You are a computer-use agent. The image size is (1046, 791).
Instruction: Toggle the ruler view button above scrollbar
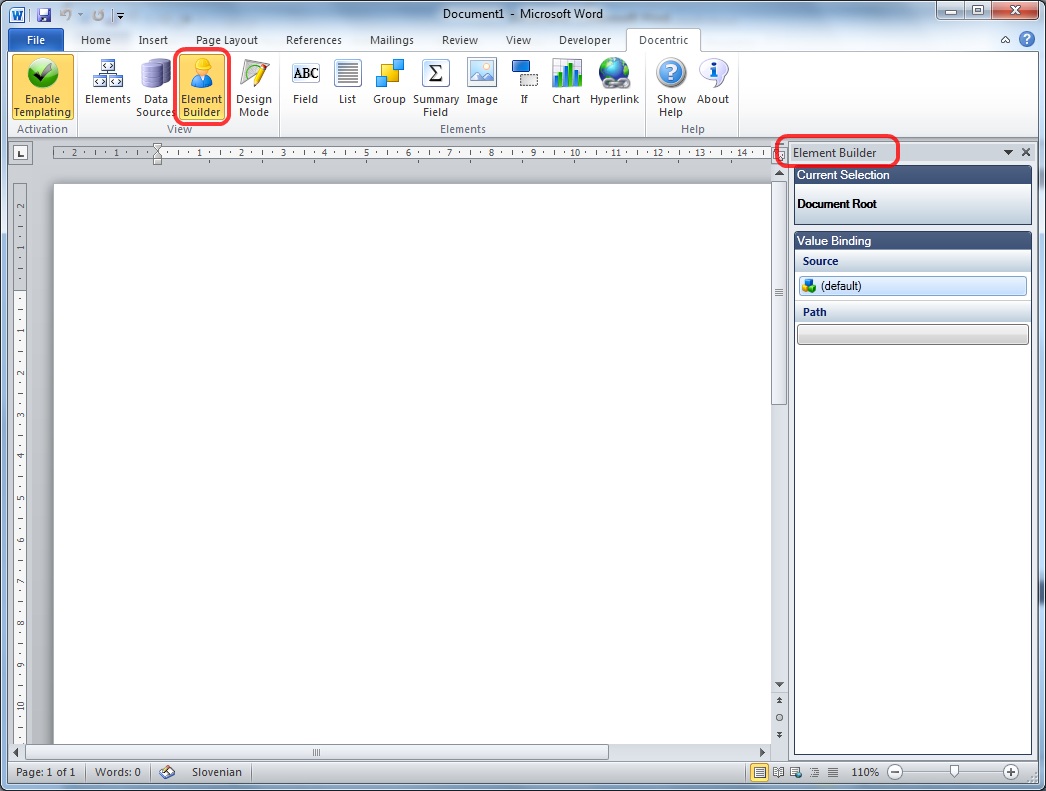(x=779, y=155)
